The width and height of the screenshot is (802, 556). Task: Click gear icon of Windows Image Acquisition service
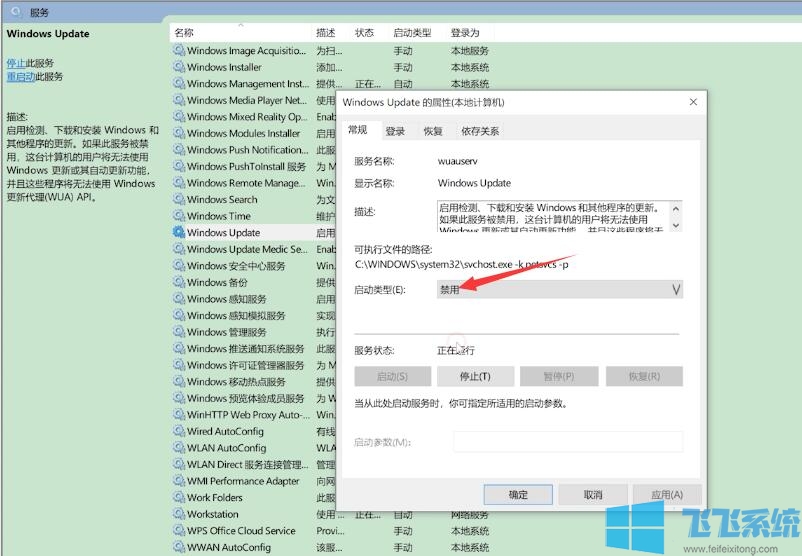click(x=179, y=50)
